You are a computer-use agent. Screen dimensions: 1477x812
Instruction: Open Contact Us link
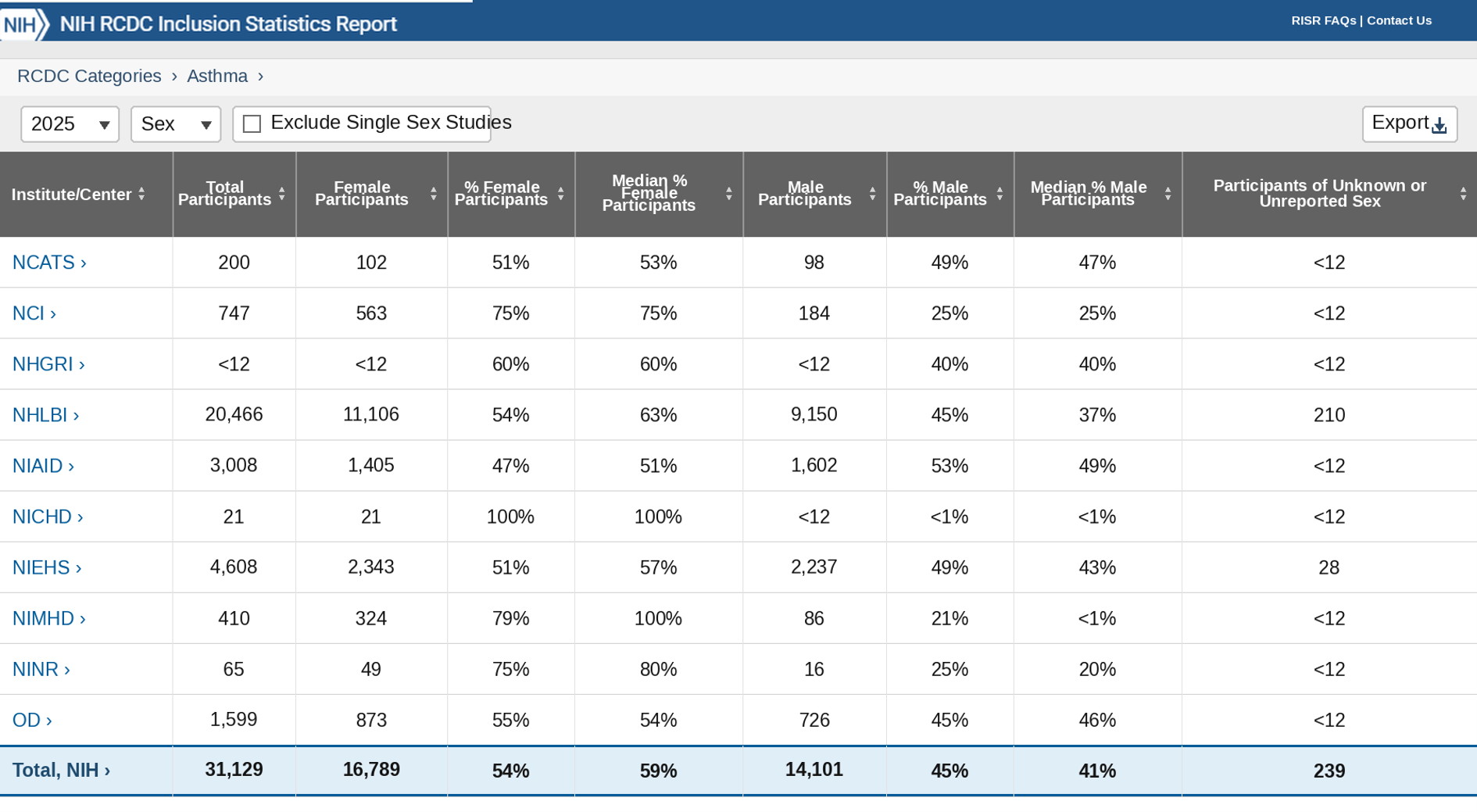(x=1399, y=21)
